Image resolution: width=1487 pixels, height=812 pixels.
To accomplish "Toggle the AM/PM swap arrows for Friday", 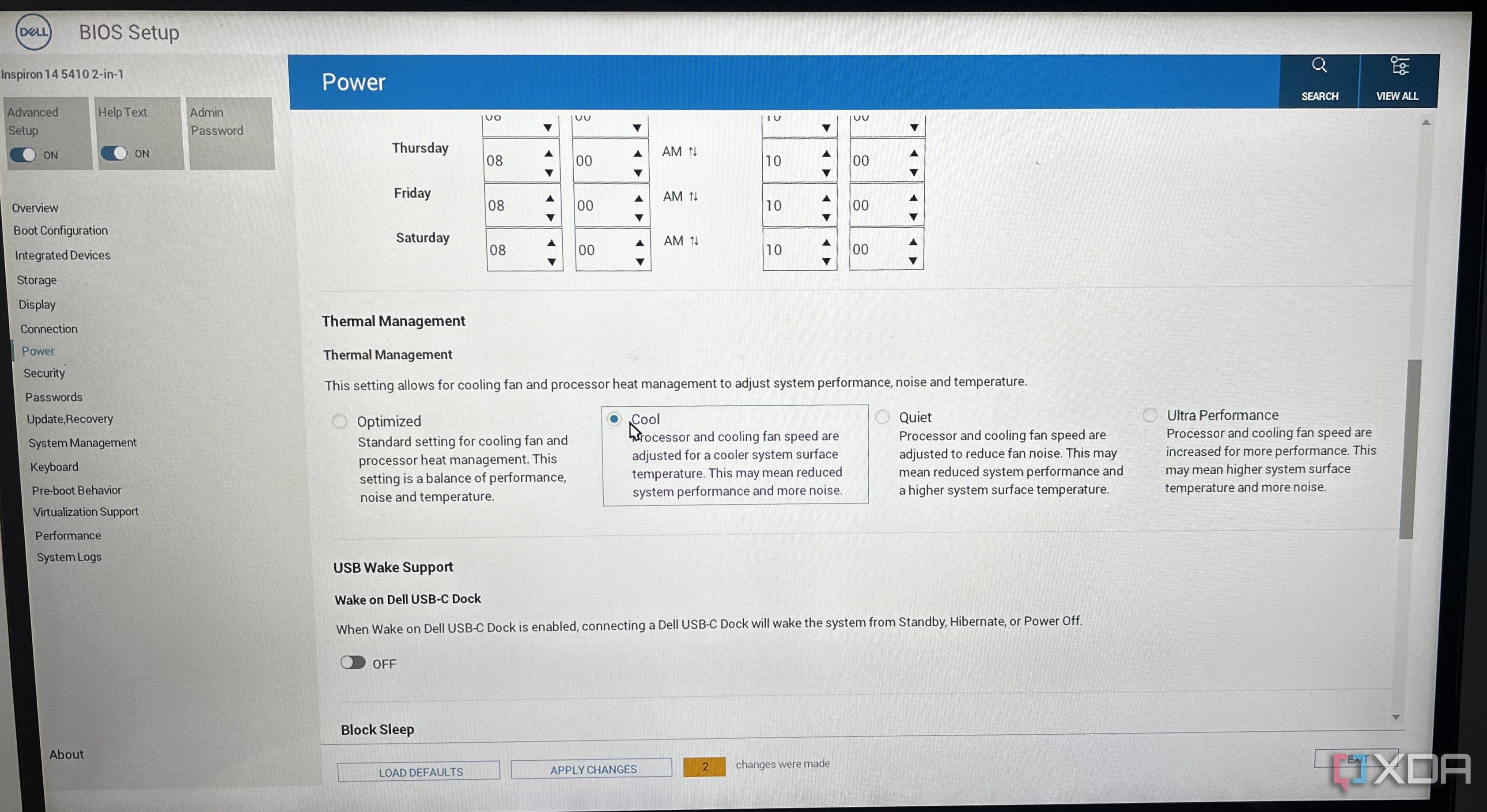I will click(x=693, y=196).
